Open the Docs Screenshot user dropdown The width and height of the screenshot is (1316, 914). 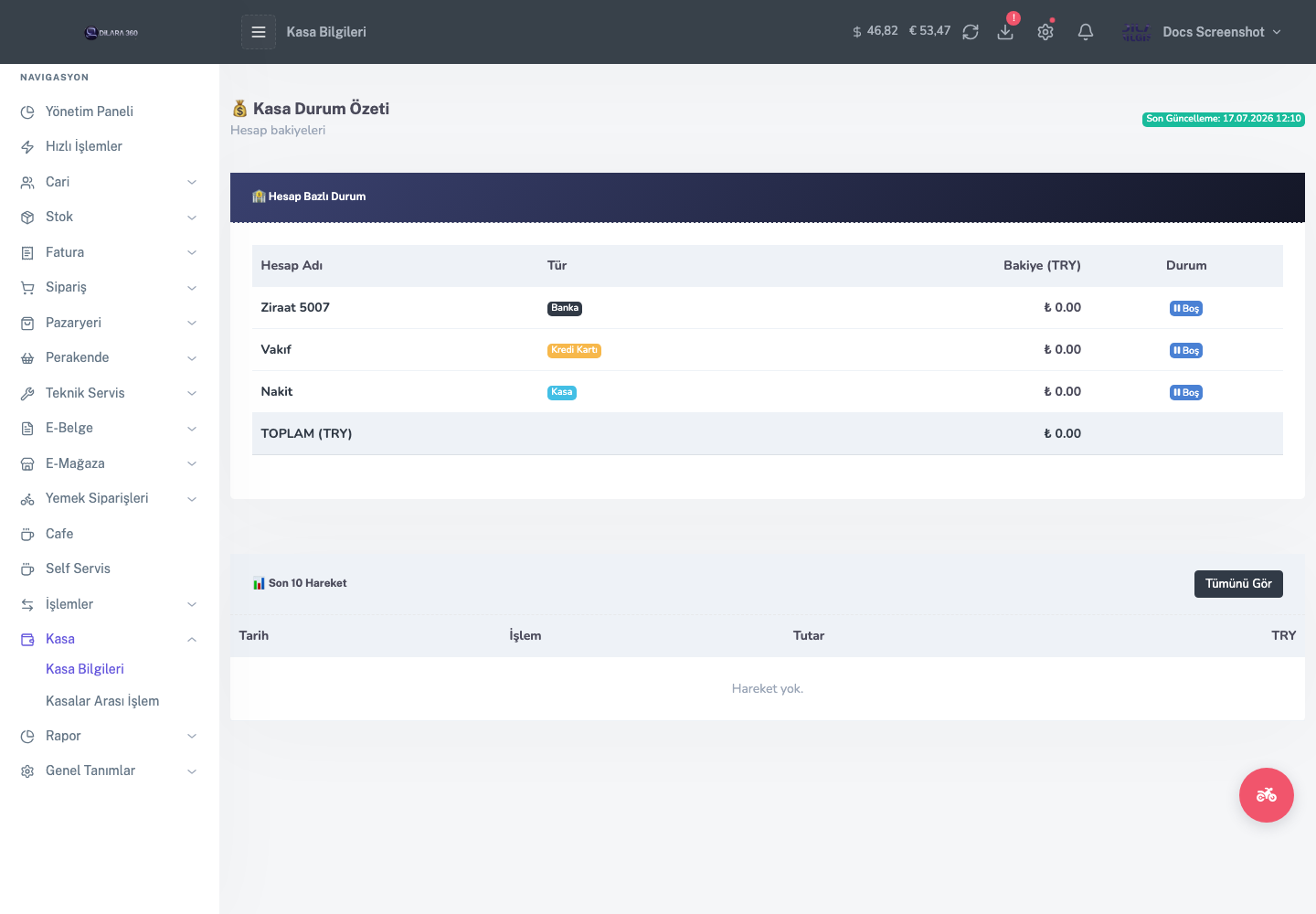(x=1202, y=32)
